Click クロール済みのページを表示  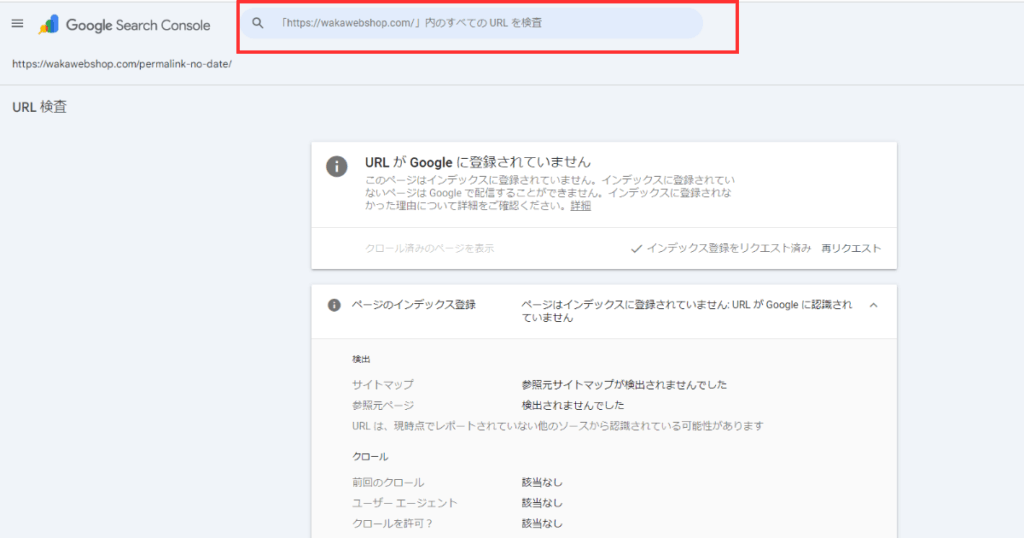[x=430, y=248]
